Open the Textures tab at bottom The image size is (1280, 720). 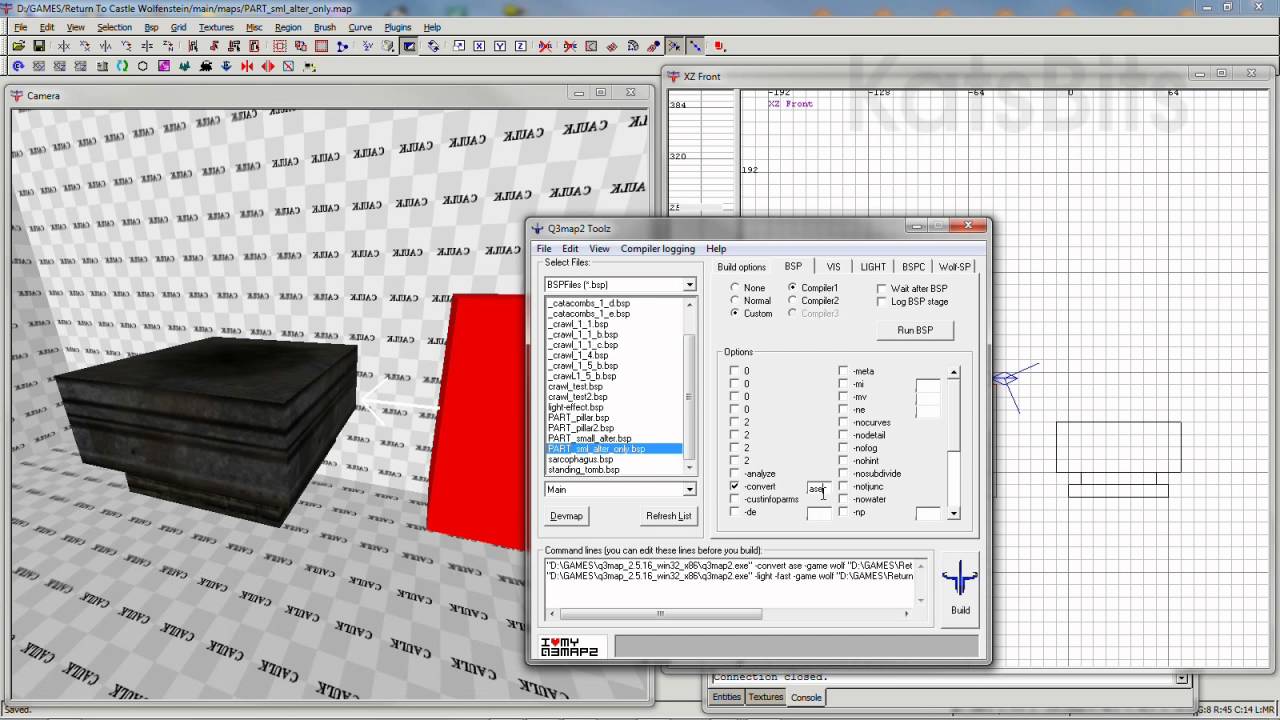pyautogui.click(x=766, y=697)
